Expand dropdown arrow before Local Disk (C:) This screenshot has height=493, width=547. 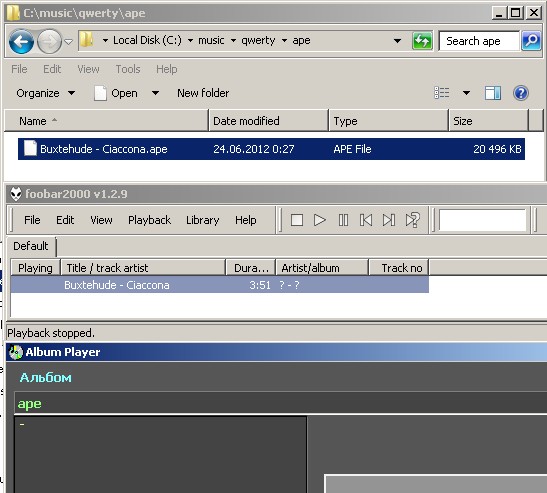pos(105,40)
